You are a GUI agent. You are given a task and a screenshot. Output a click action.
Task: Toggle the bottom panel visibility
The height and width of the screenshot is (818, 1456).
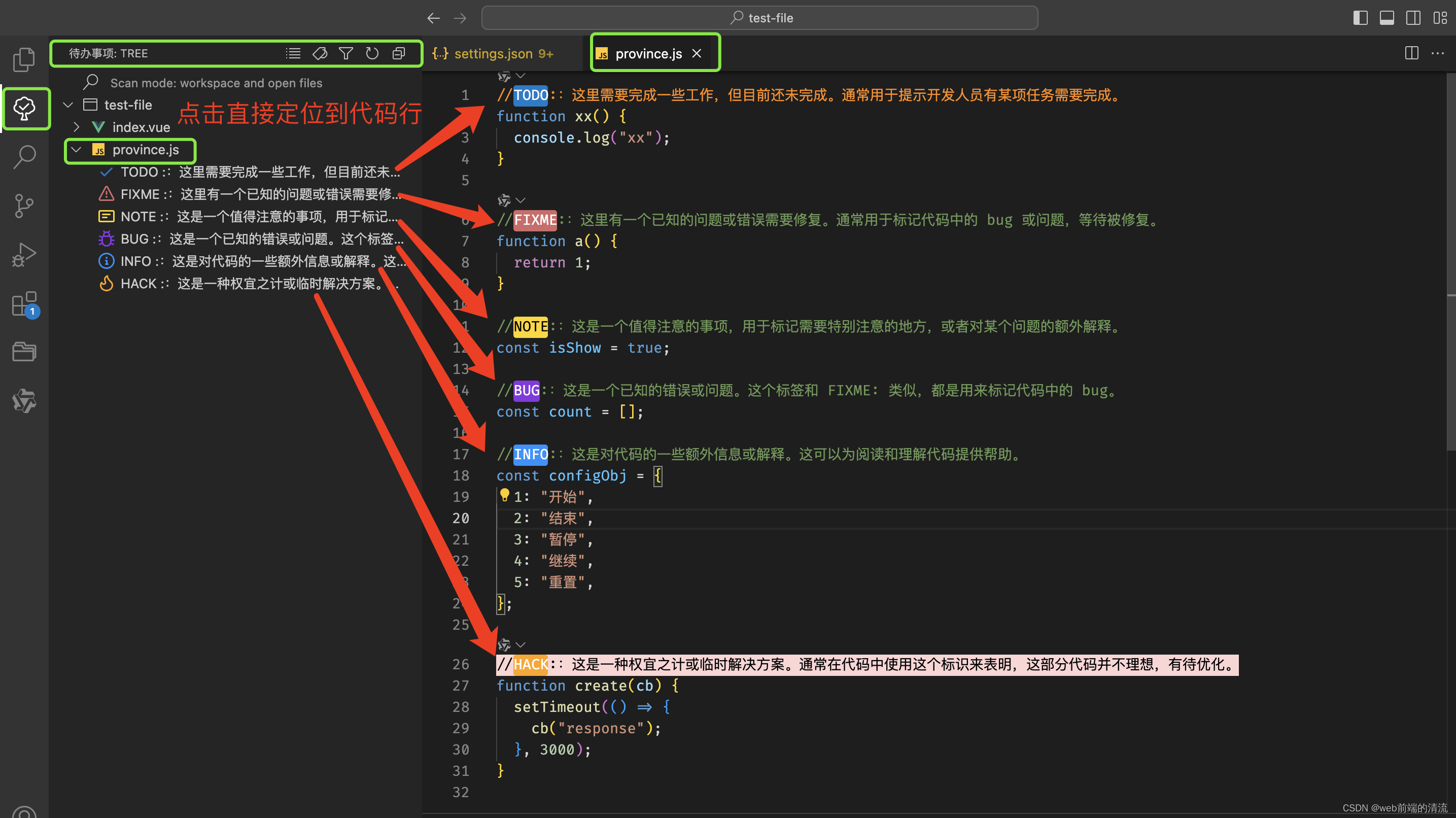(1386, 18)
